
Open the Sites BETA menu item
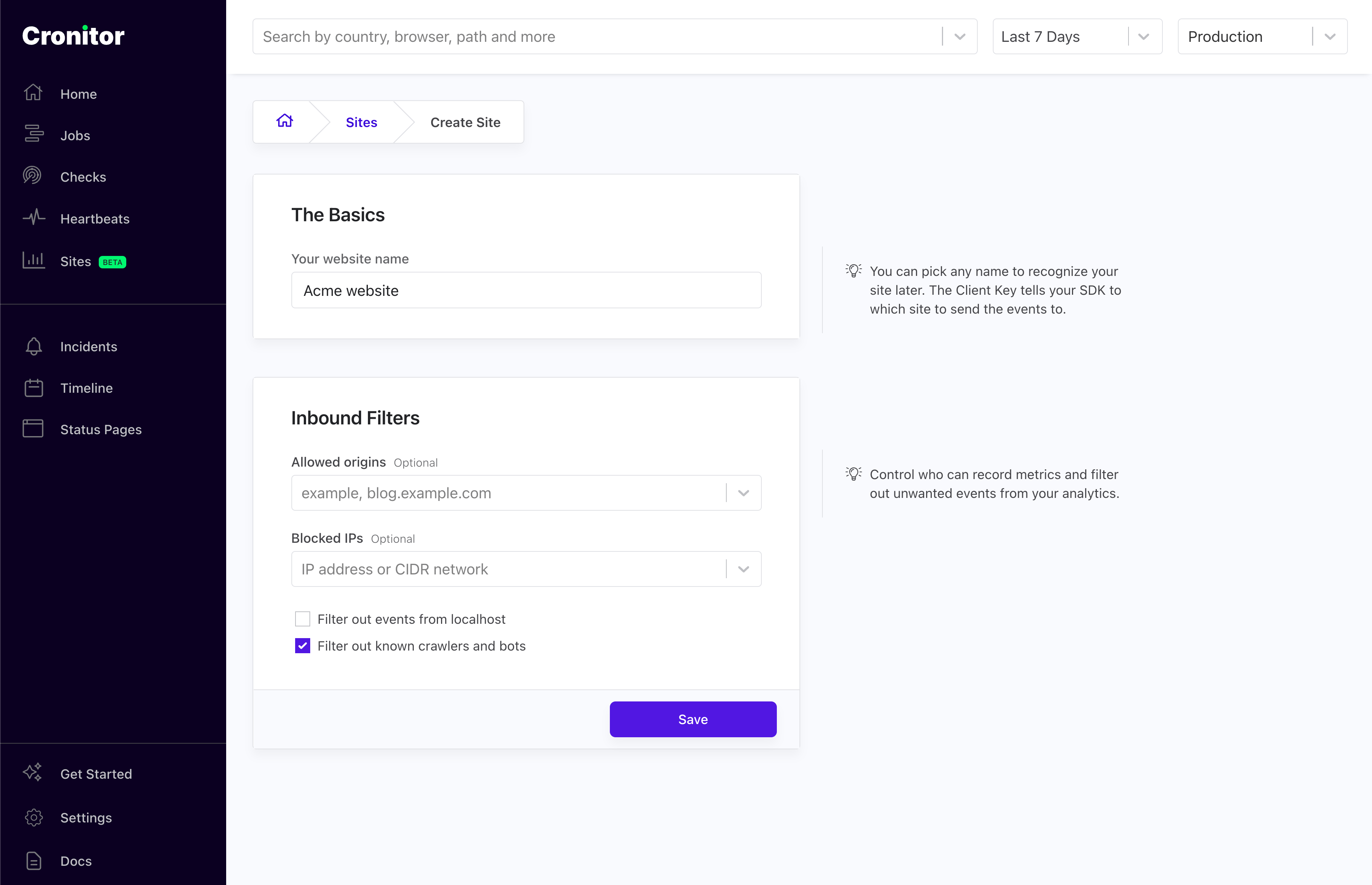point(76,262)
